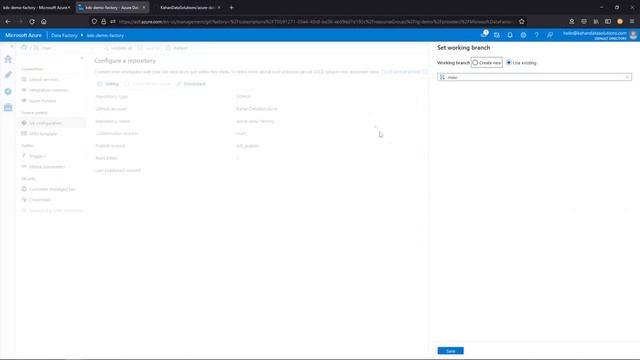640x360 pixels.
Task: Open Customer managed key menu item
Action: pyautogui.click(x=52, y=189)
